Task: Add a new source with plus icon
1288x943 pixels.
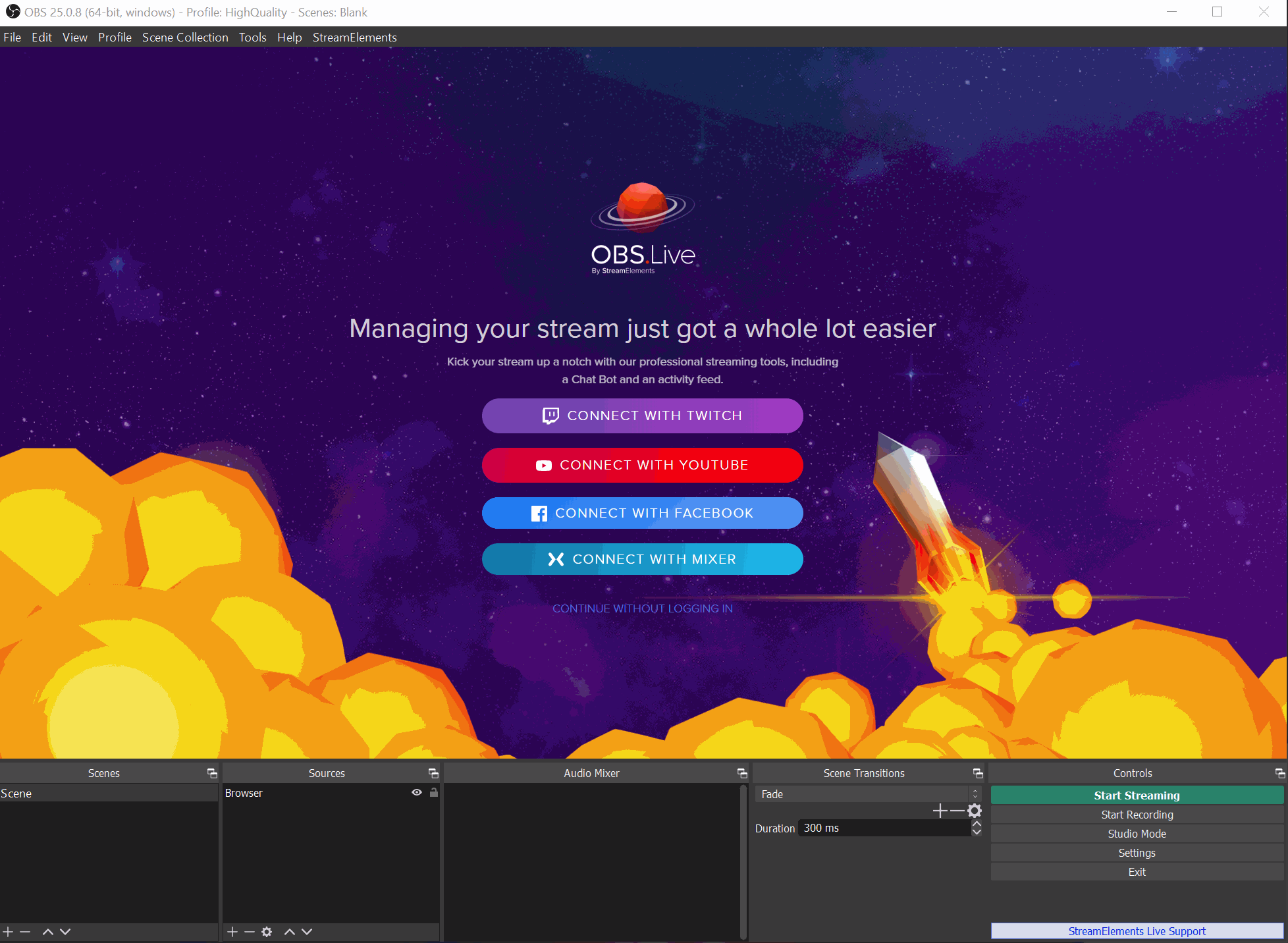Action: click(x=232, y=932)
